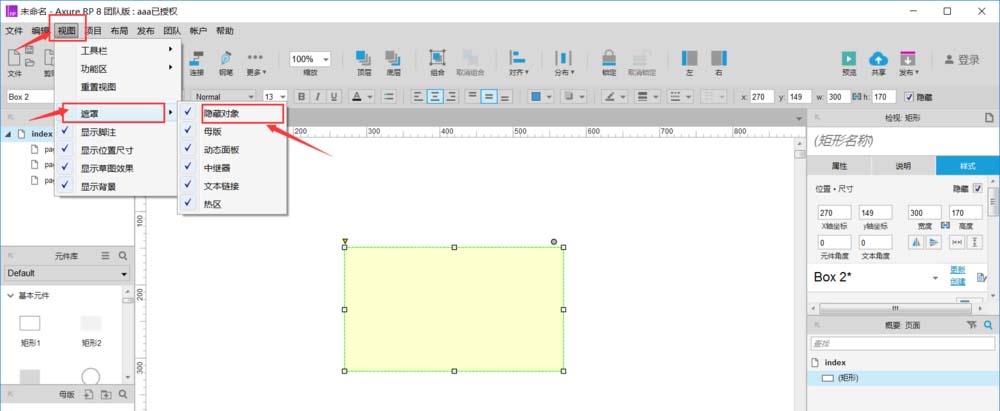Open the fill color swatch picker

pos(542,97)
